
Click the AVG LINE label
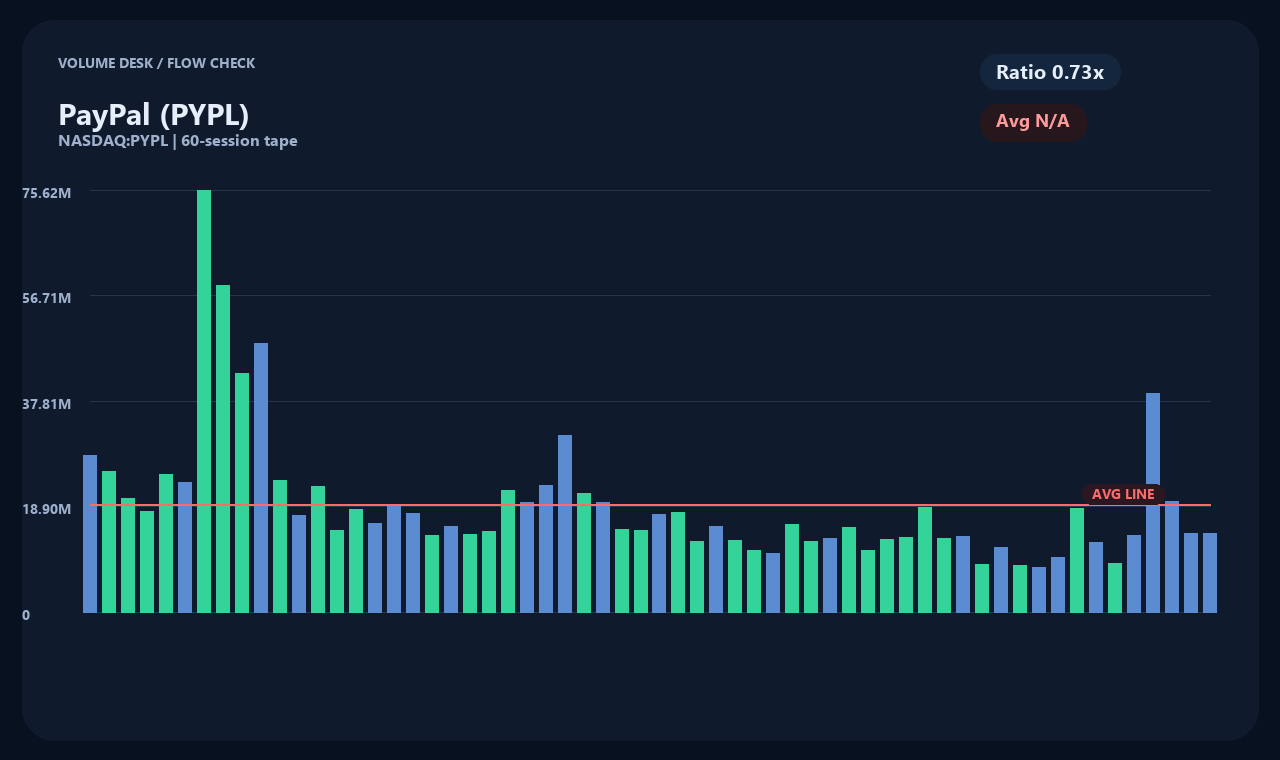pos(1123,494)
